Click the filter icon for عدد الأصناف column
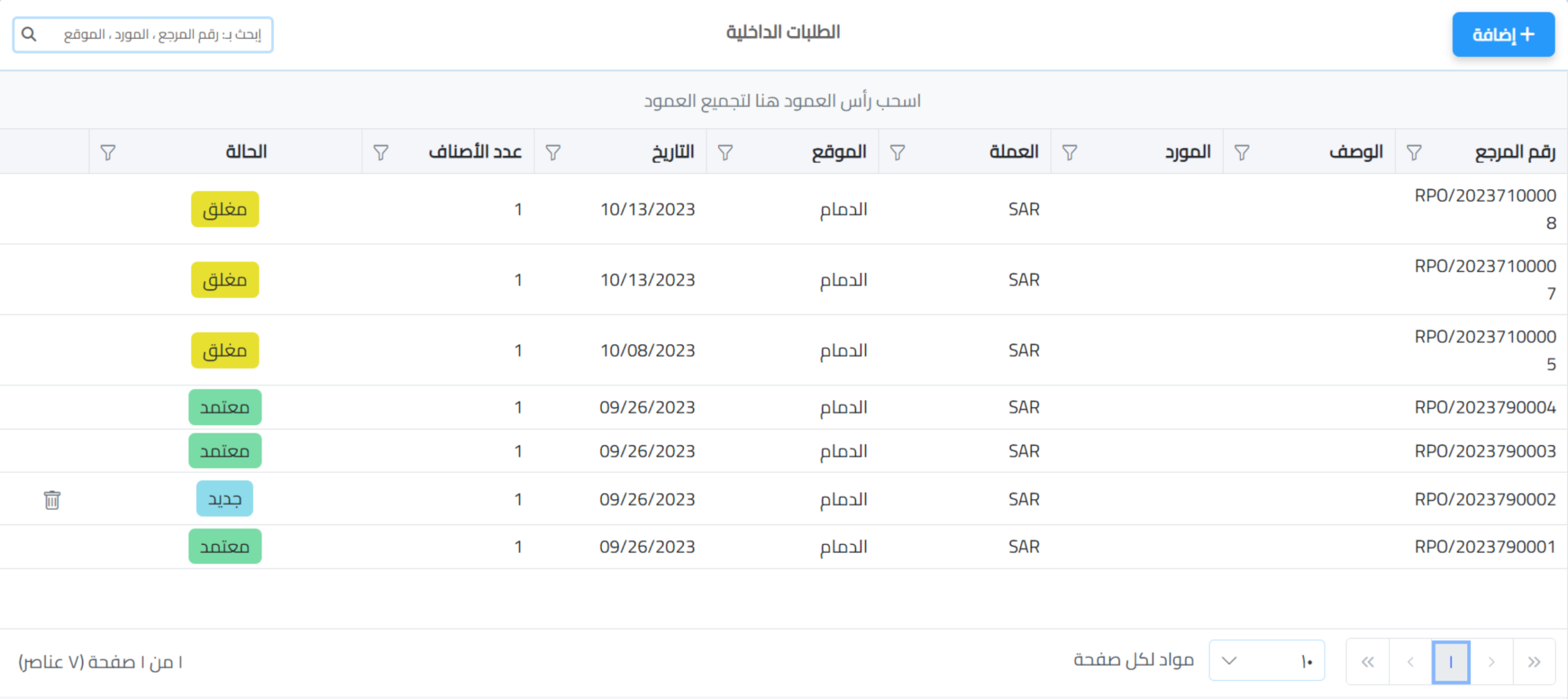The image size is (1568, 699). [381, 152]
